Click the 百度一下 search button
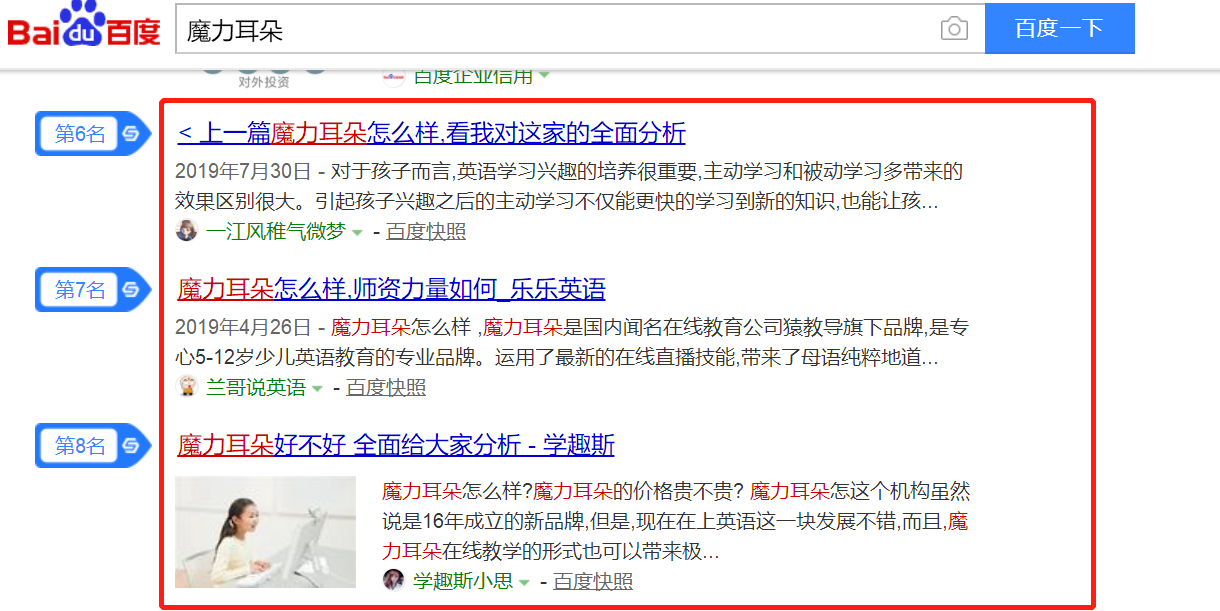 pyautogui.click(x=1059, y=29)
